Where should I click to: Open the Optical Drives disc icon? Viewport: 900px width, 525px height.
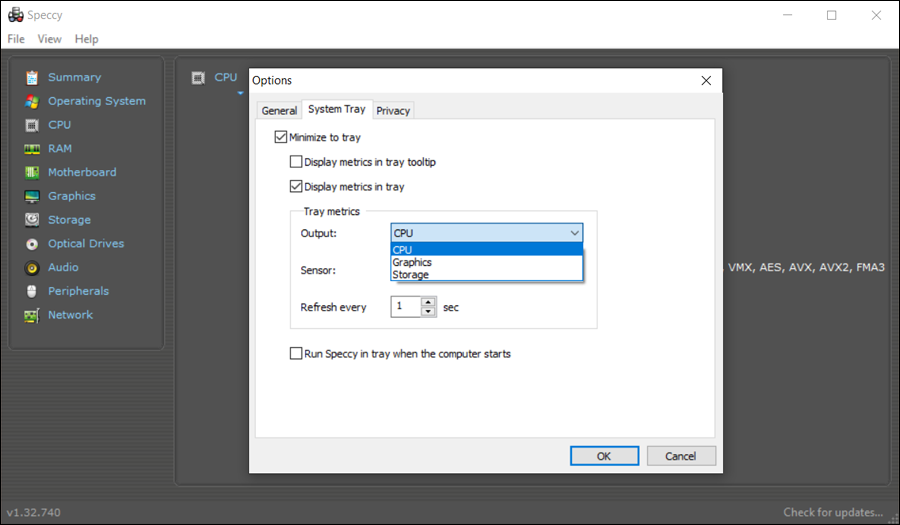tap(32, 244)
